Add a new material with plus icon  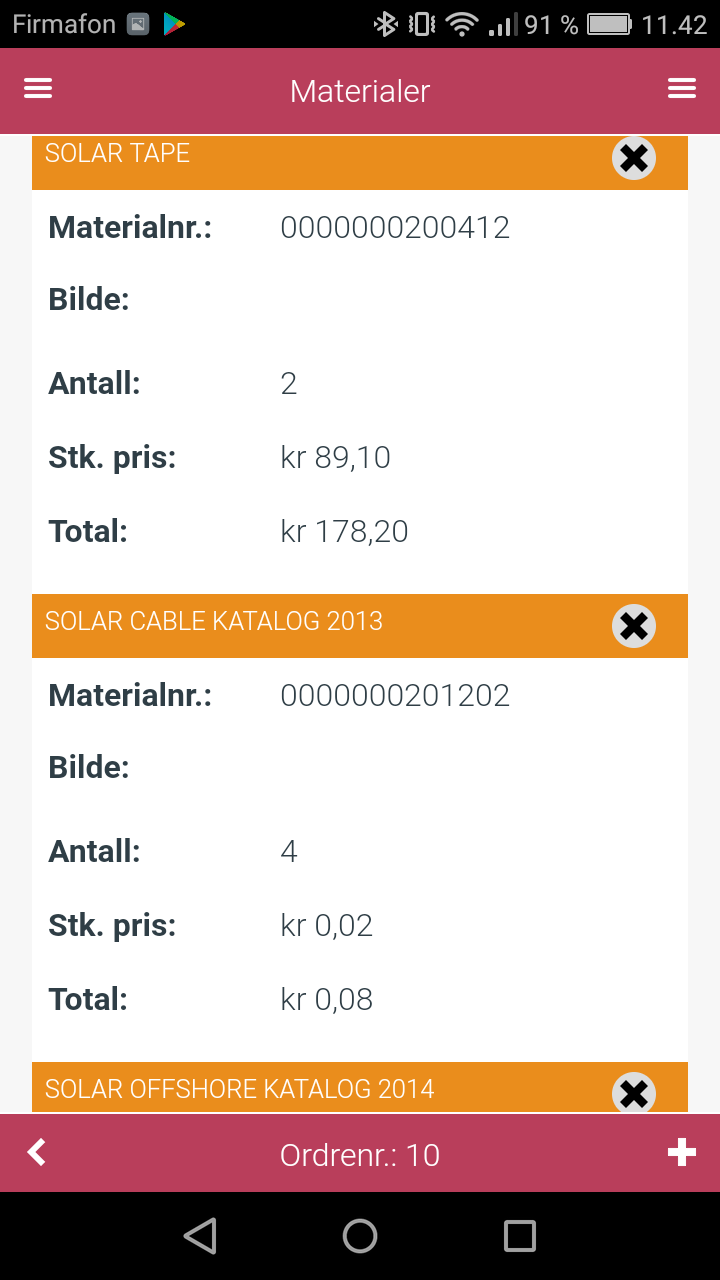tap(682, 1153)
